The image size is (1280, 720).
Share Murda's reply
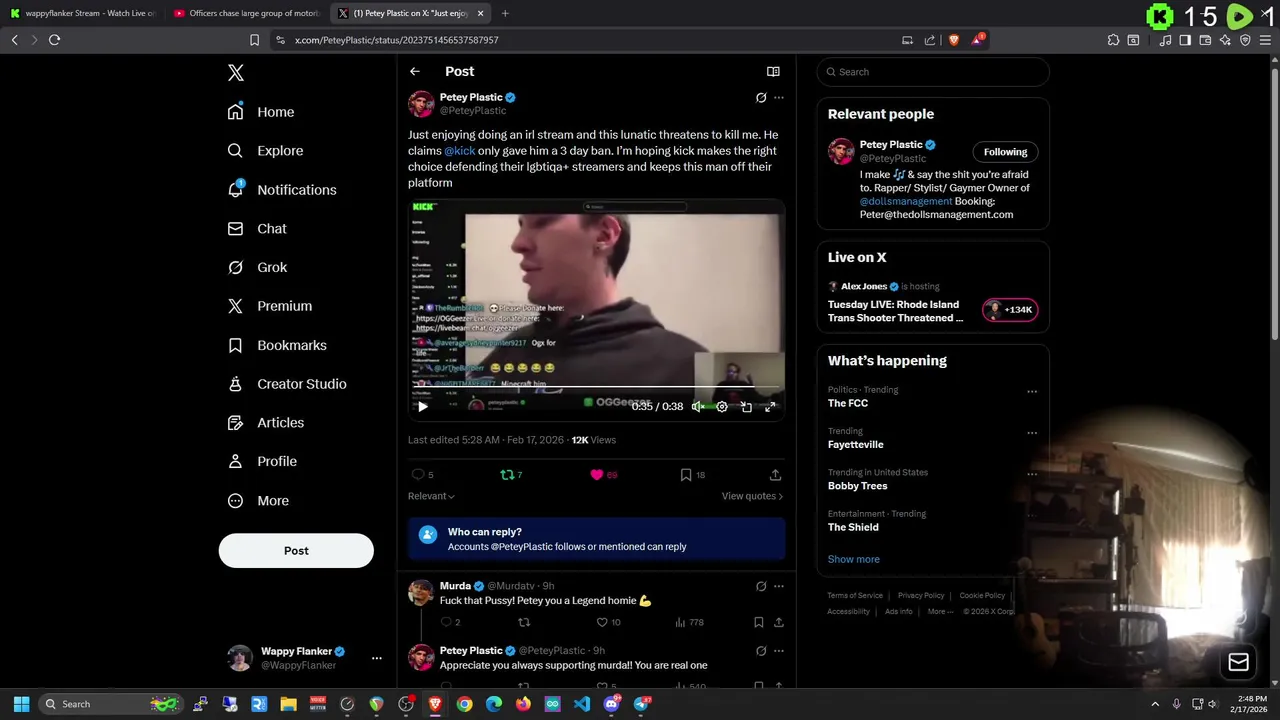coord(778,623)
